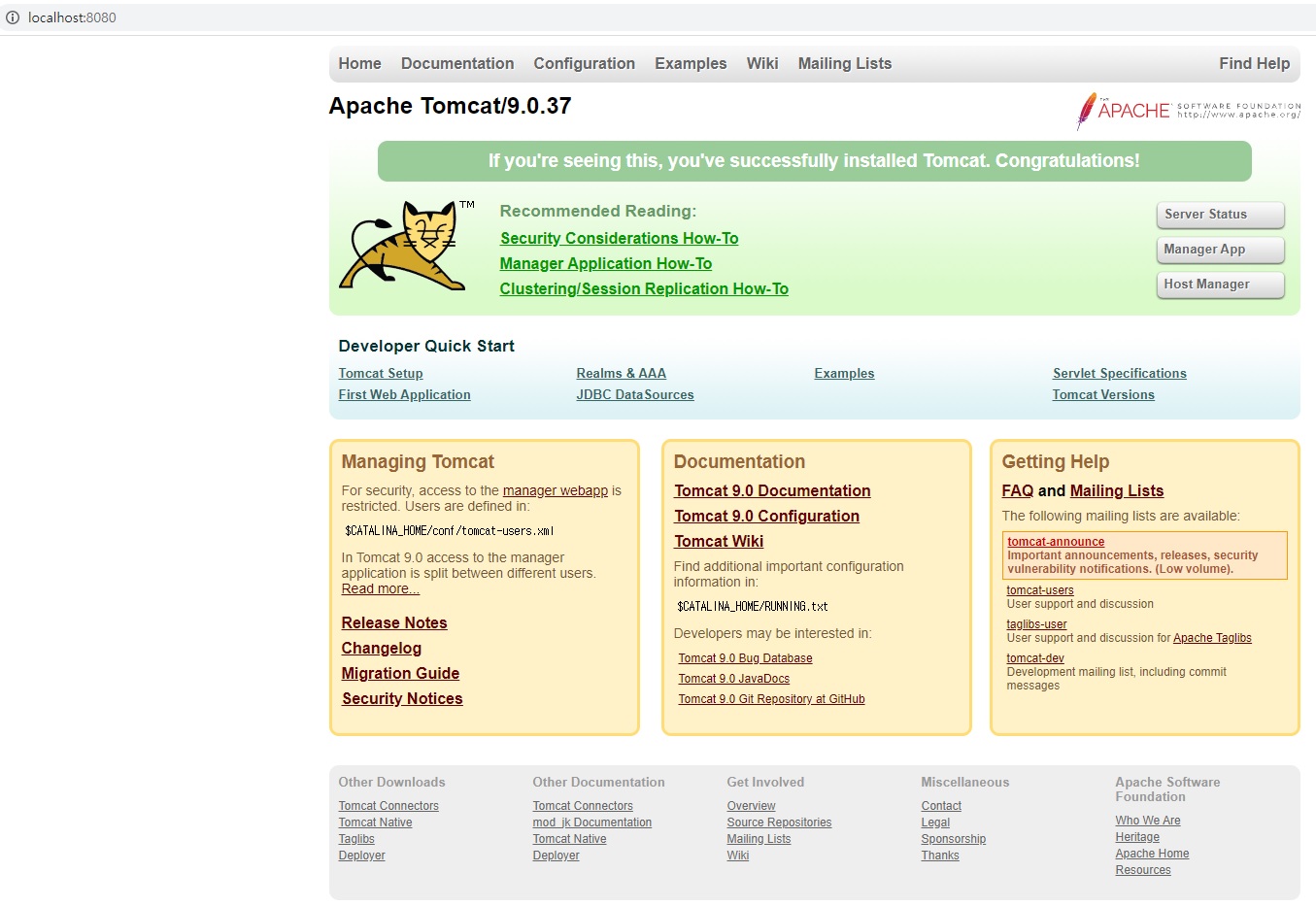Open Legal link in footer
1316x906 pixels.
[x=935, y=822]
